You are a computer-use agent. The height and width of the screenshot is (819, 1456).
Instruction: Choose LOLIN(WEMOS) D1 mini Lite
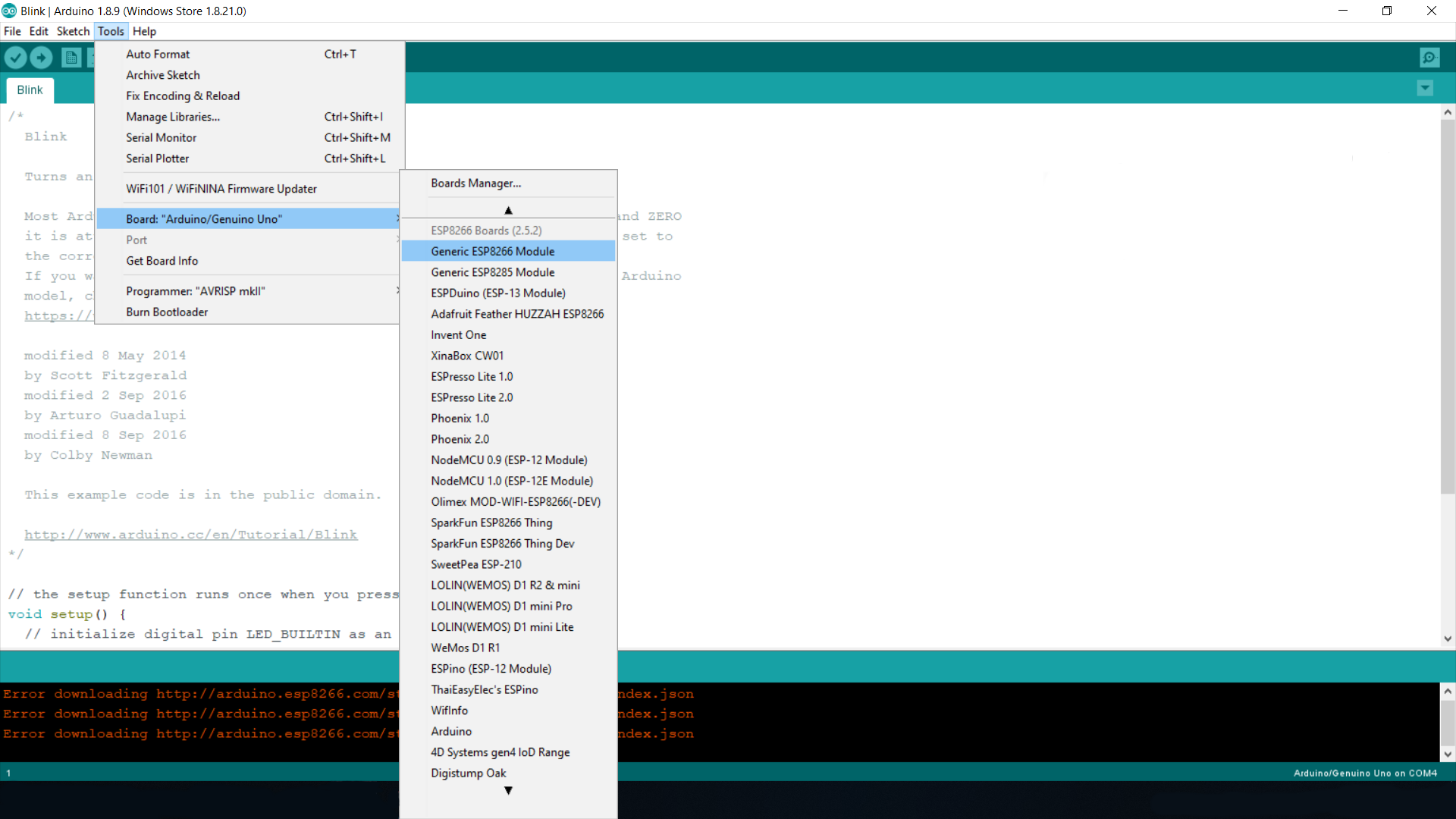(508, 626)
